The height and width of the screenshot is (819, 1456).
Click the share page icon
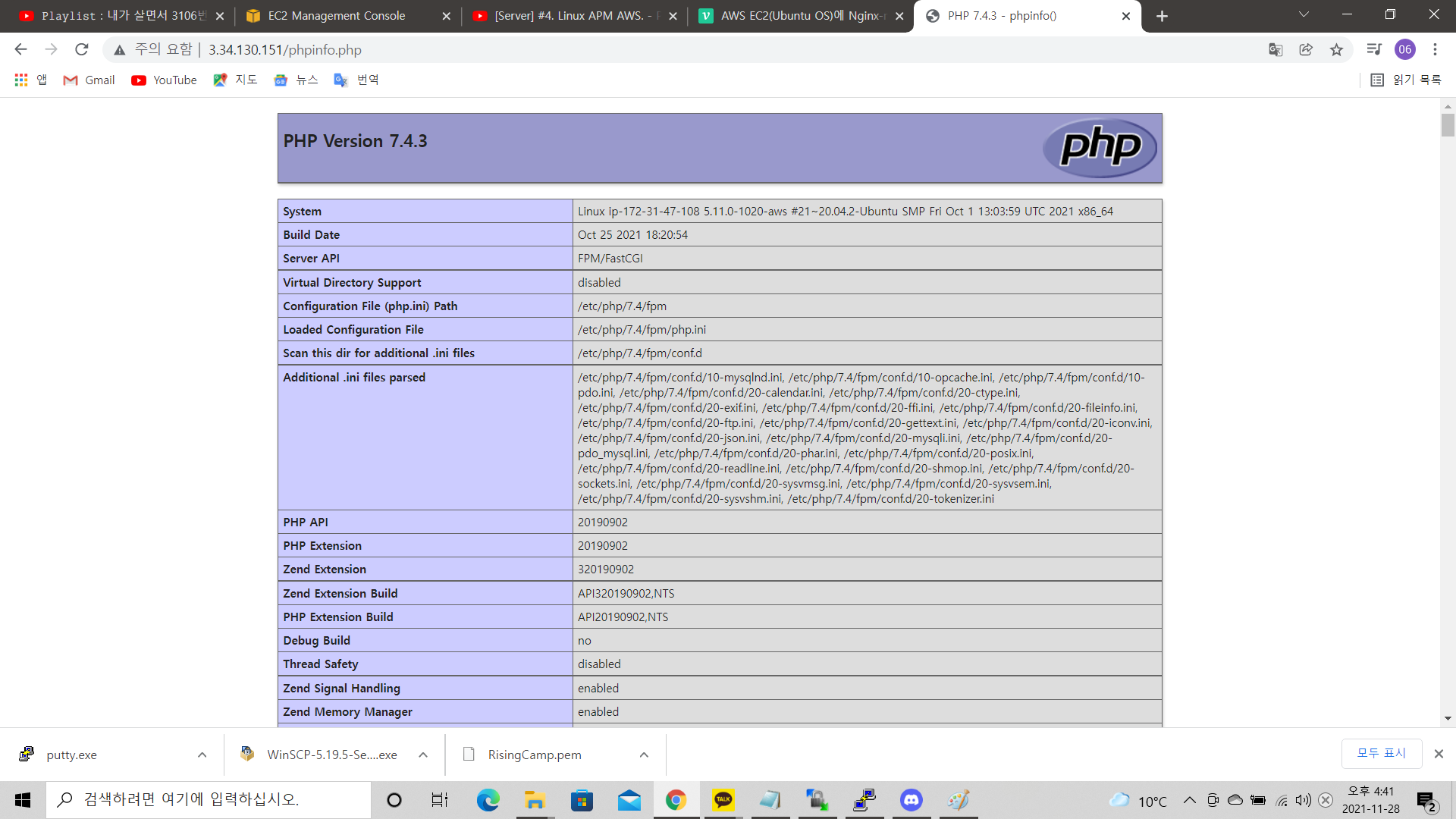(1306, 49)
